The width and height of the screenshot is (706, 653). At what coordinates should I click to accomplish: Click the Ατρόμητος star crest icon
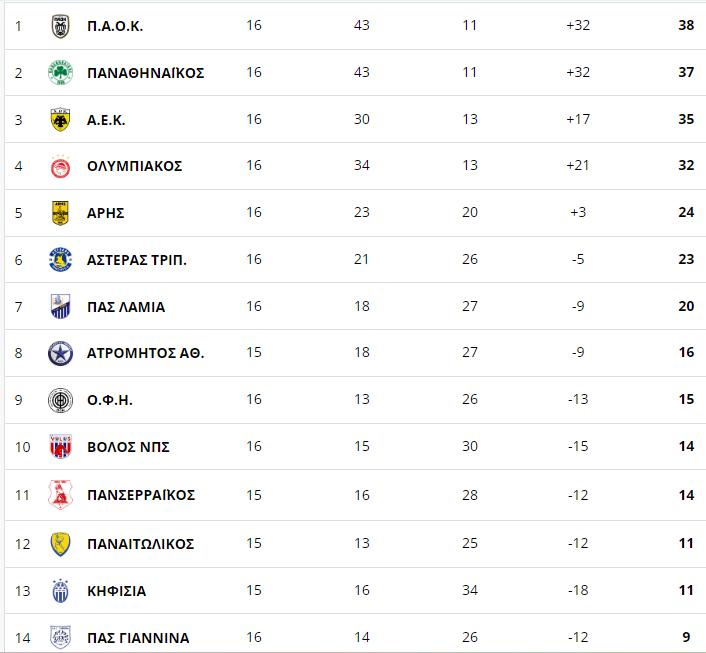point(60,353)
